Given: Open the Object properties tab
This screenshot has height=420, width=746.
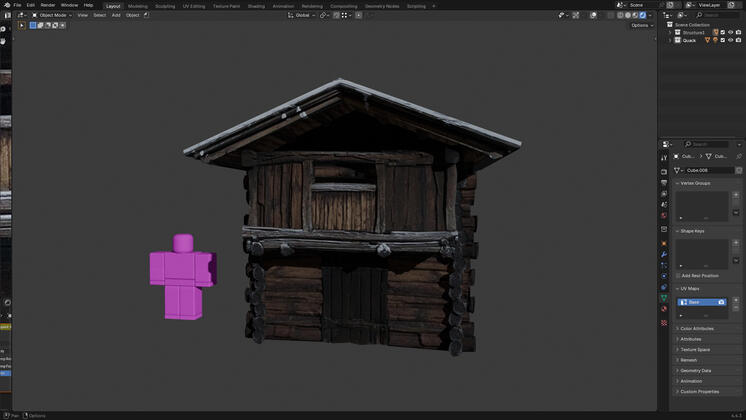Looking at the screenshot, I should coord(664,244).
